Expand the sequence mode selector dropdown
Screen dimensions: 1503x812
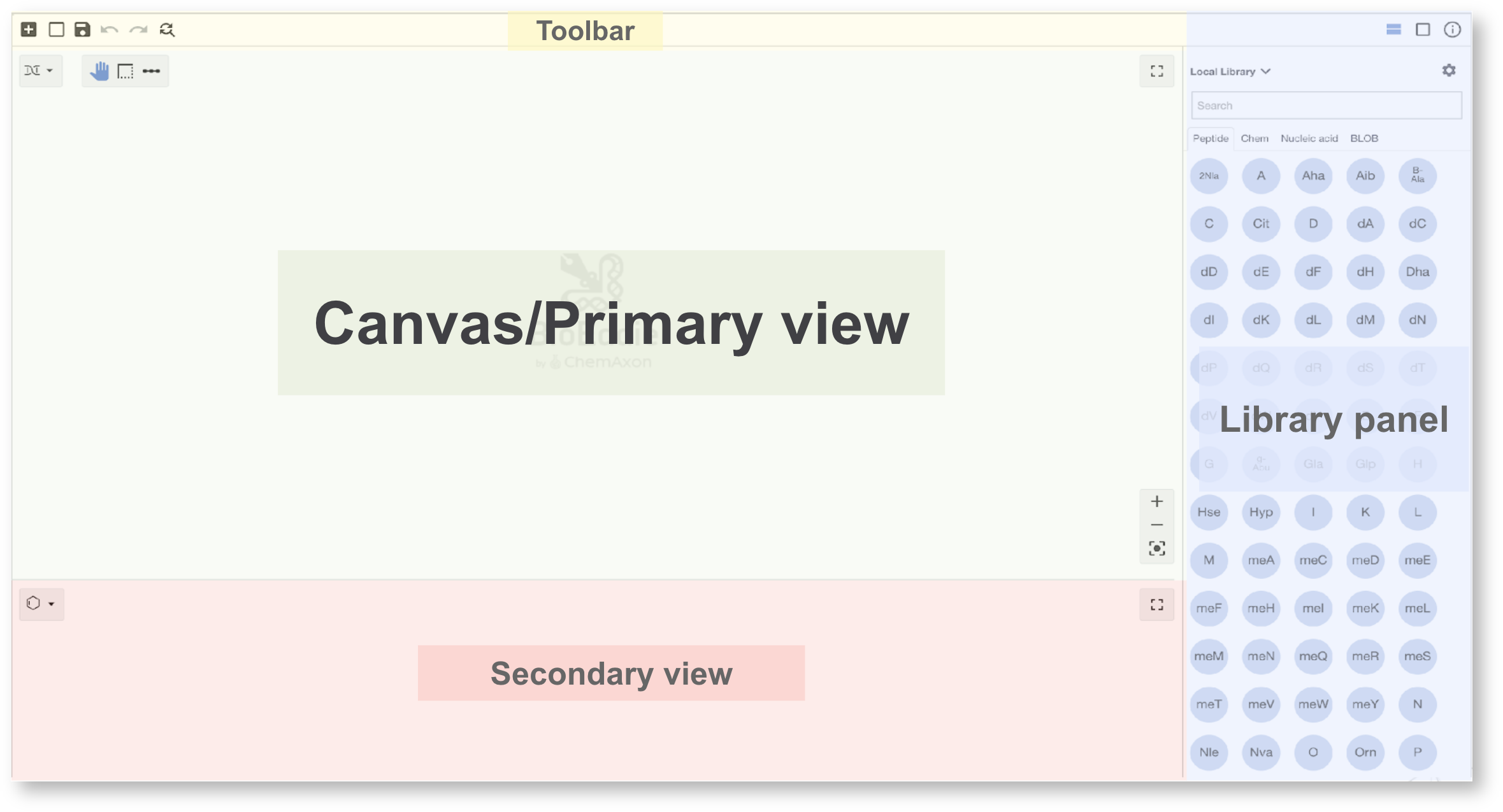40,71
